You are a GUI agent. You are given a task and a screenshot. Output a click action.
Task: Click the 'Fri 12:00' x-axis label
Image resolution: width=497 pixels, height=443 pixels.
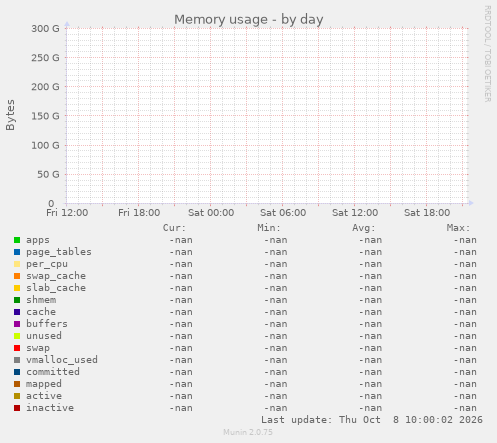click(67, 213)
